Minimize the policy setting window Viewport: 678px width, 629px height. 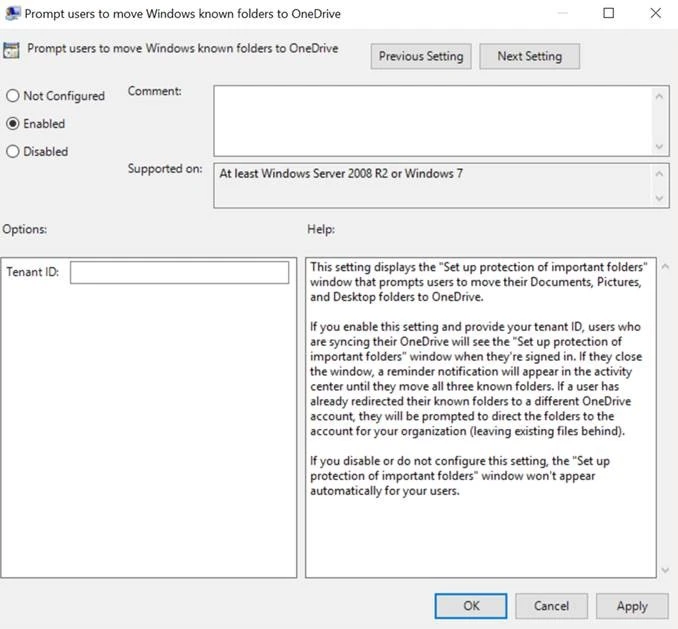point(563,14)
